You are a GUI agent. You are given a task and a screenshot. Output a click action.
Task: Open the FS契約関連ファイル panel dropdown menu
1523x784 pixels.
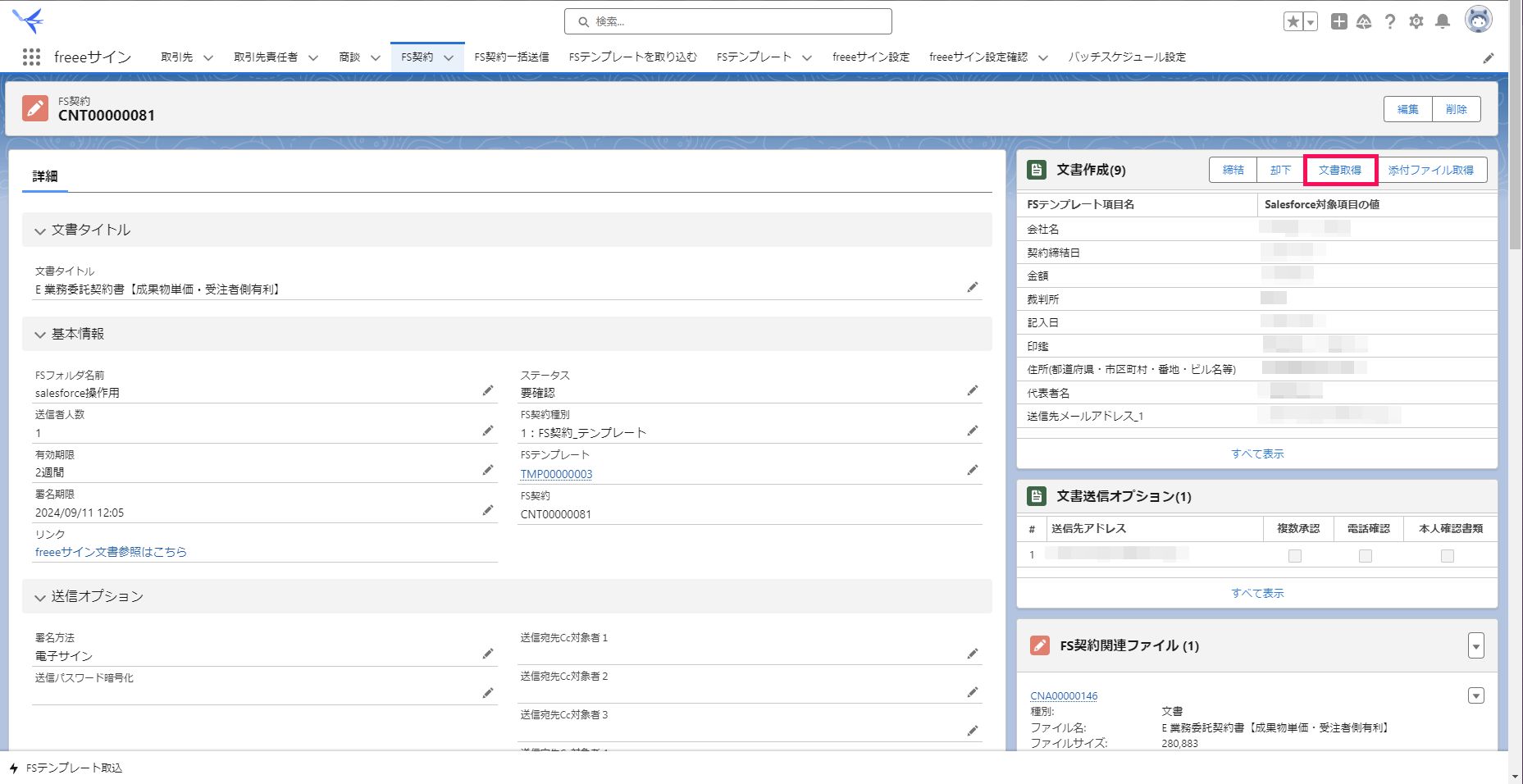[1476, 645]
